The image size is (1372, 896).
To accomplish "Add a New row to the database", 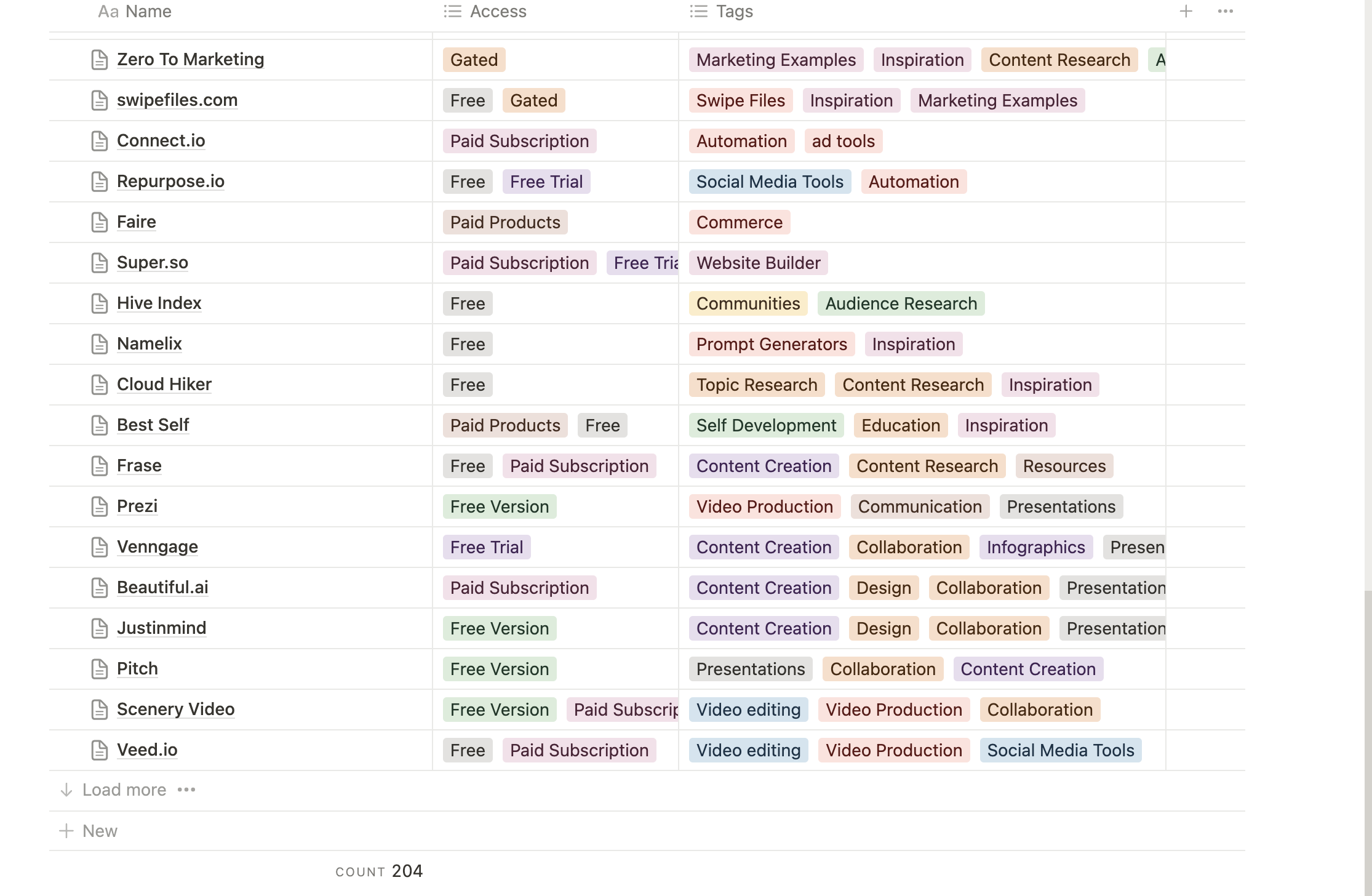I will (99, 831).
